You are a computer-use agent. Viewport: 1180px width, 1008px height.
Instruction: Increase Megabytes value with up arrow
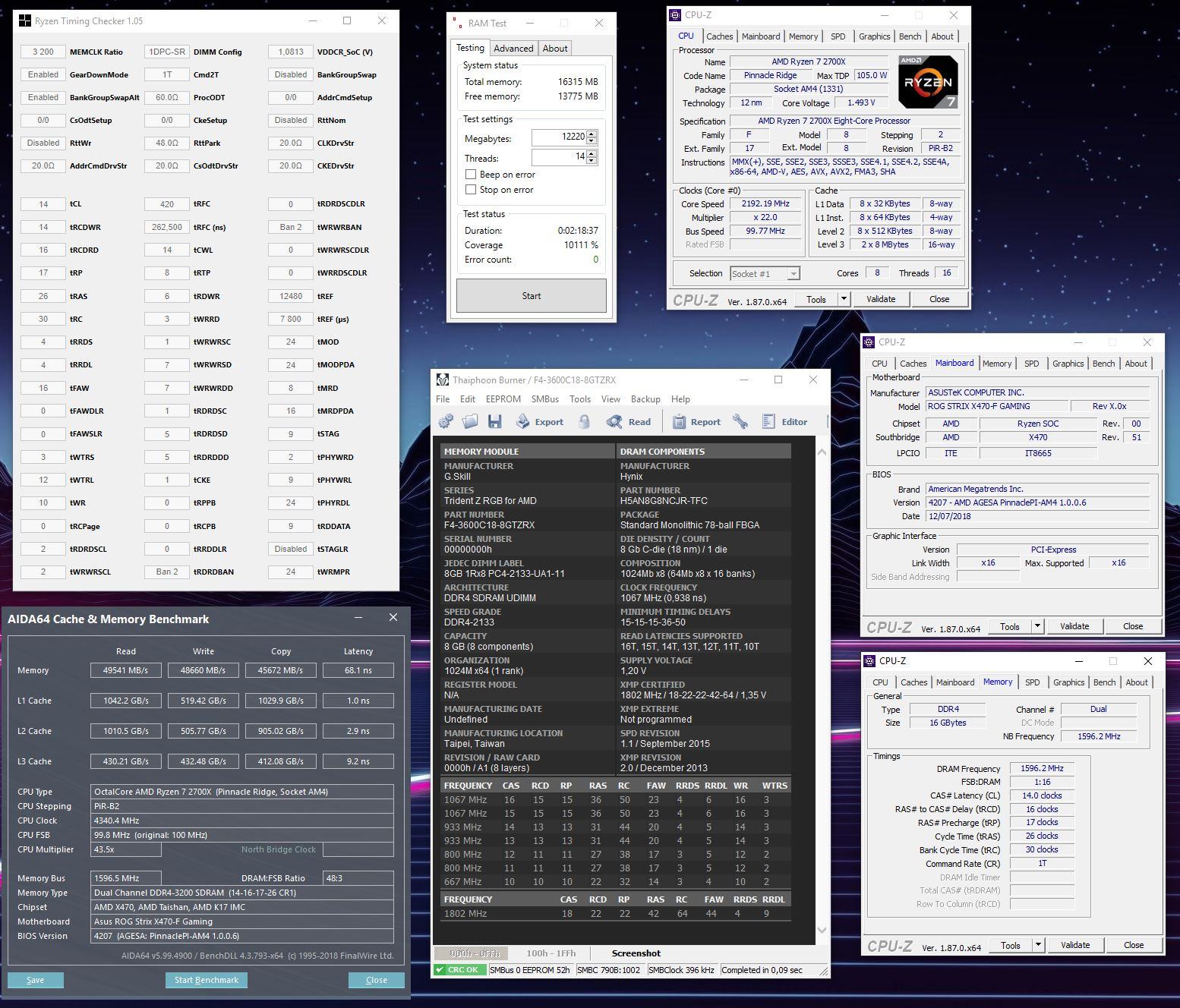pyautogui.click(x=592, y=134)
